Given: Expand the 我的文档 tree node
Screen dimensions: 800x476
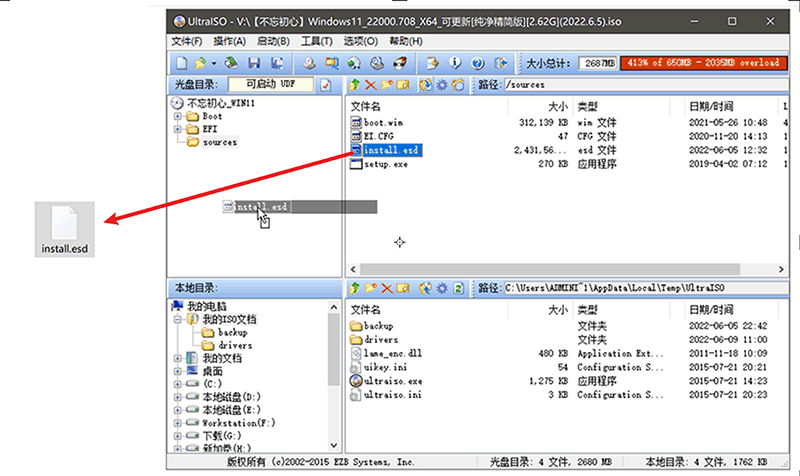Looking at the screenshot, I should (178, 358).
